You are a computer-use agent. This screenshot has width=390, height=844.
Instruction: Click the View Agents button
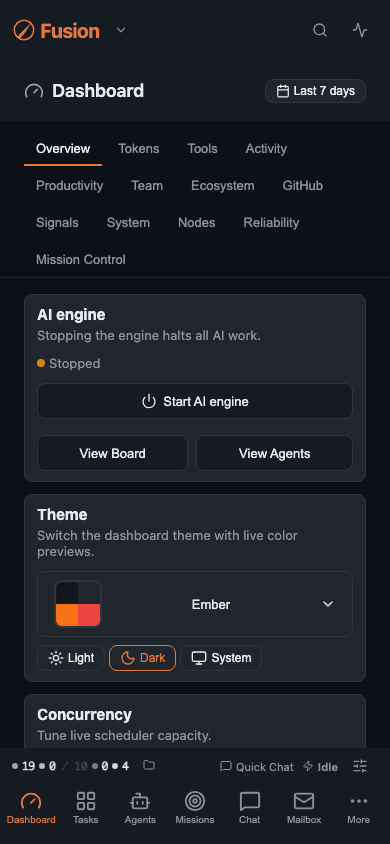coord(274,453)
